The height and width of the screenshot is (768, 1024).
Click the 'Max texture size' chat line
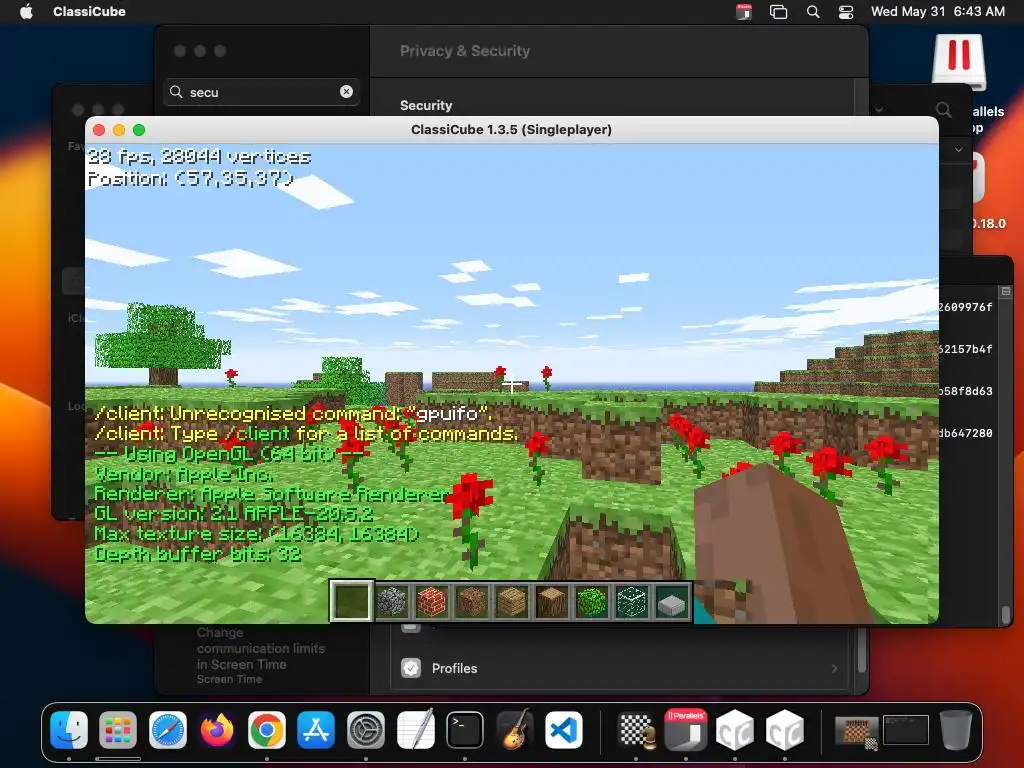tap(257, 534)
